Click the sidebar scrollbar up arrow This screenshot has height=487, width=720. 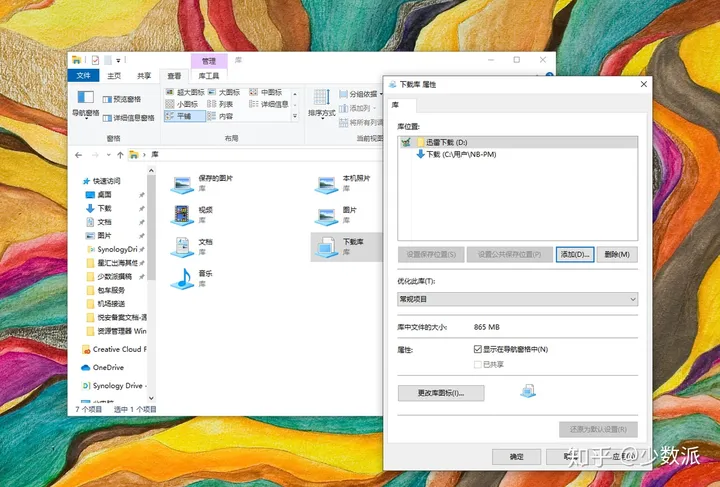point(151,171)
